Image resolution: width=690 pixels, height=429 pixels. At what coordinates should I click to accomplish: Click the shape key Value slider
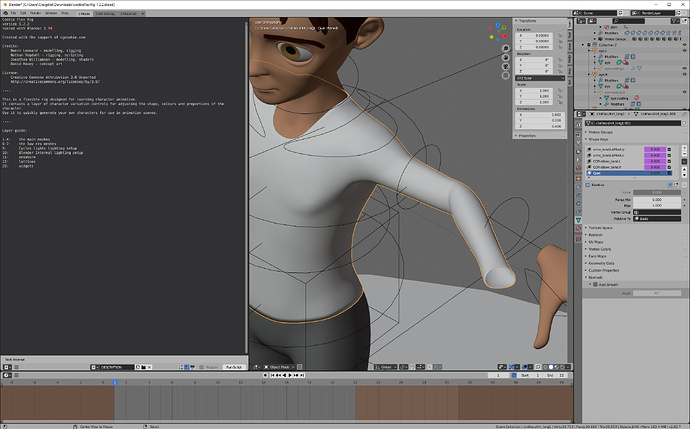[x=657, y=192]
